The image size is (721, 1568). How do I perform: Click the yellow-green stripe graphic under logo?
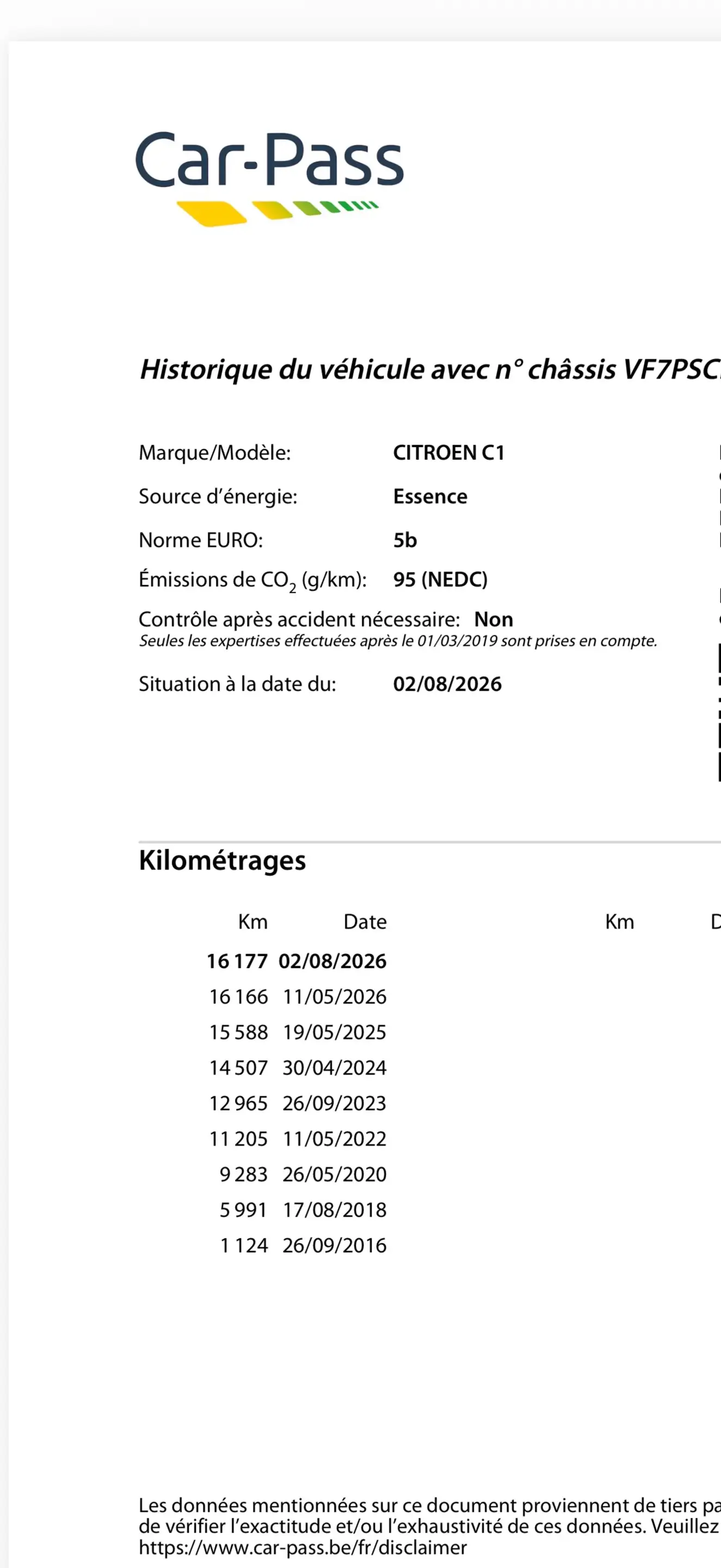tap(278, 212)
